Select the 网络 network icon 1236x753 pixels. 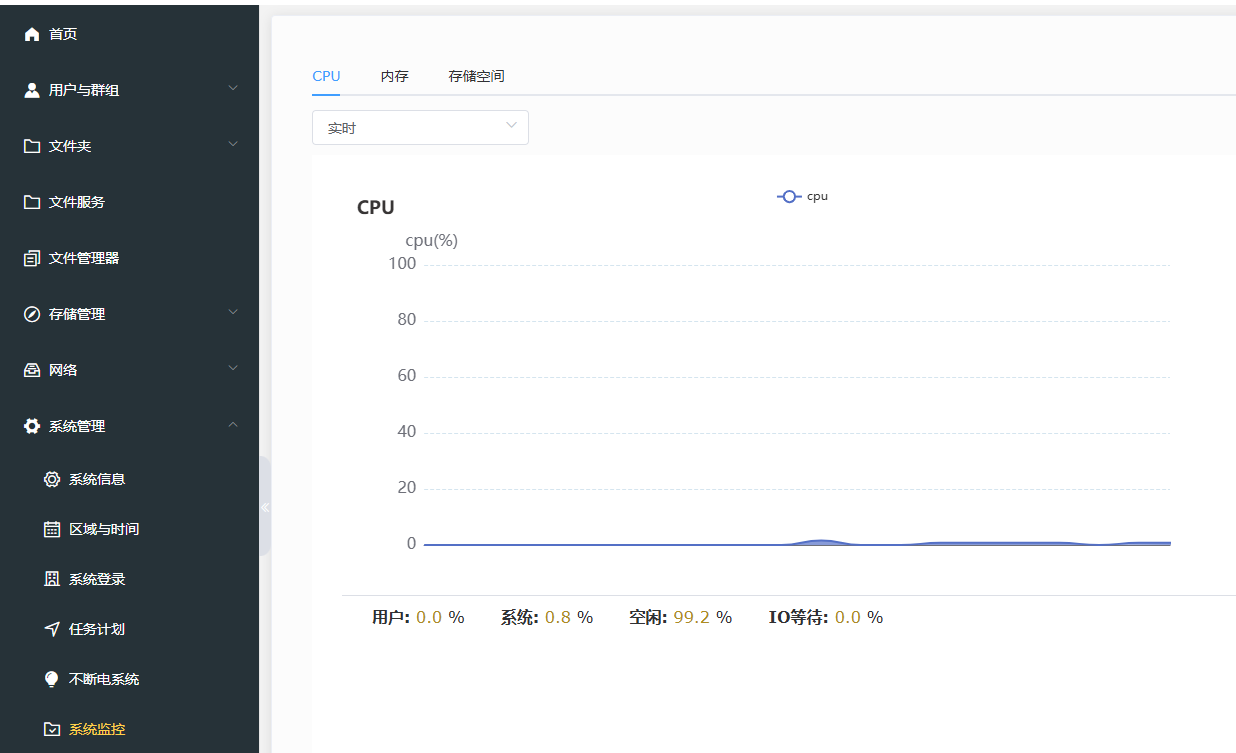coord(31,369)
